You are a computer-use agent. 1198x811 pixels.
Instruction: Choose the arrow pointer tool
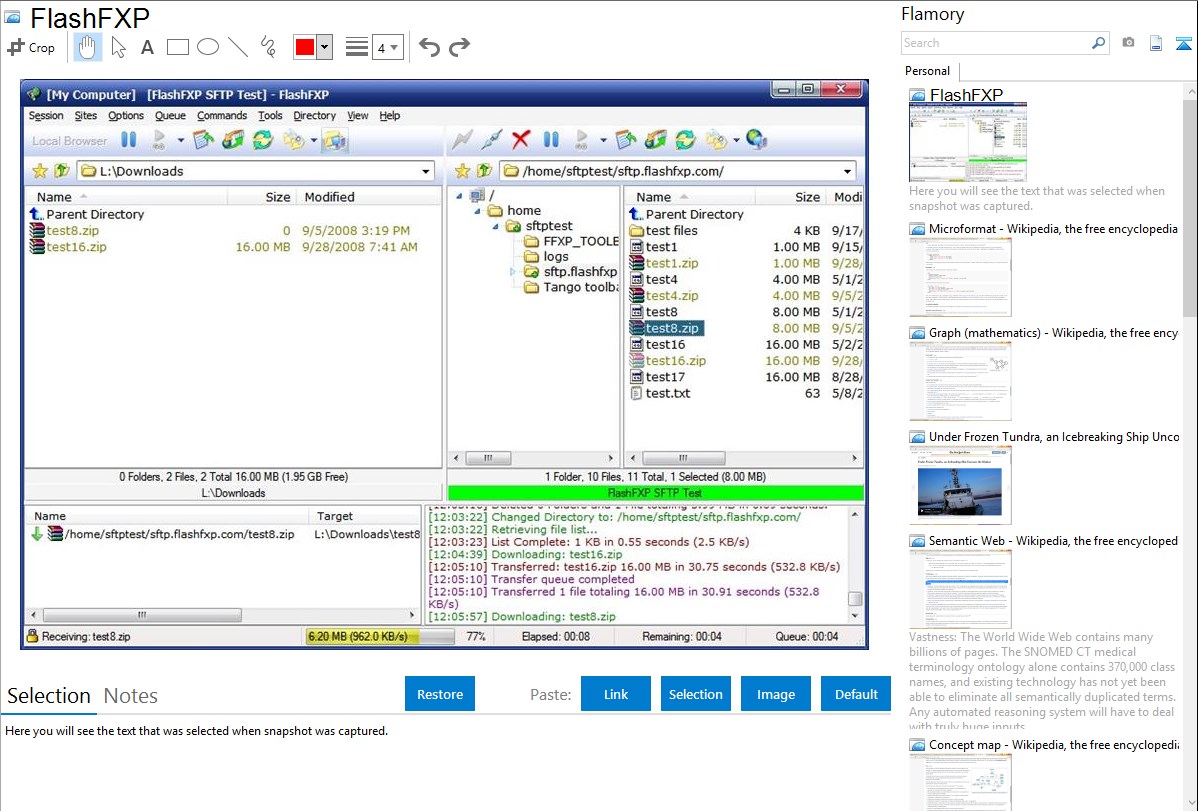point(118,47)
